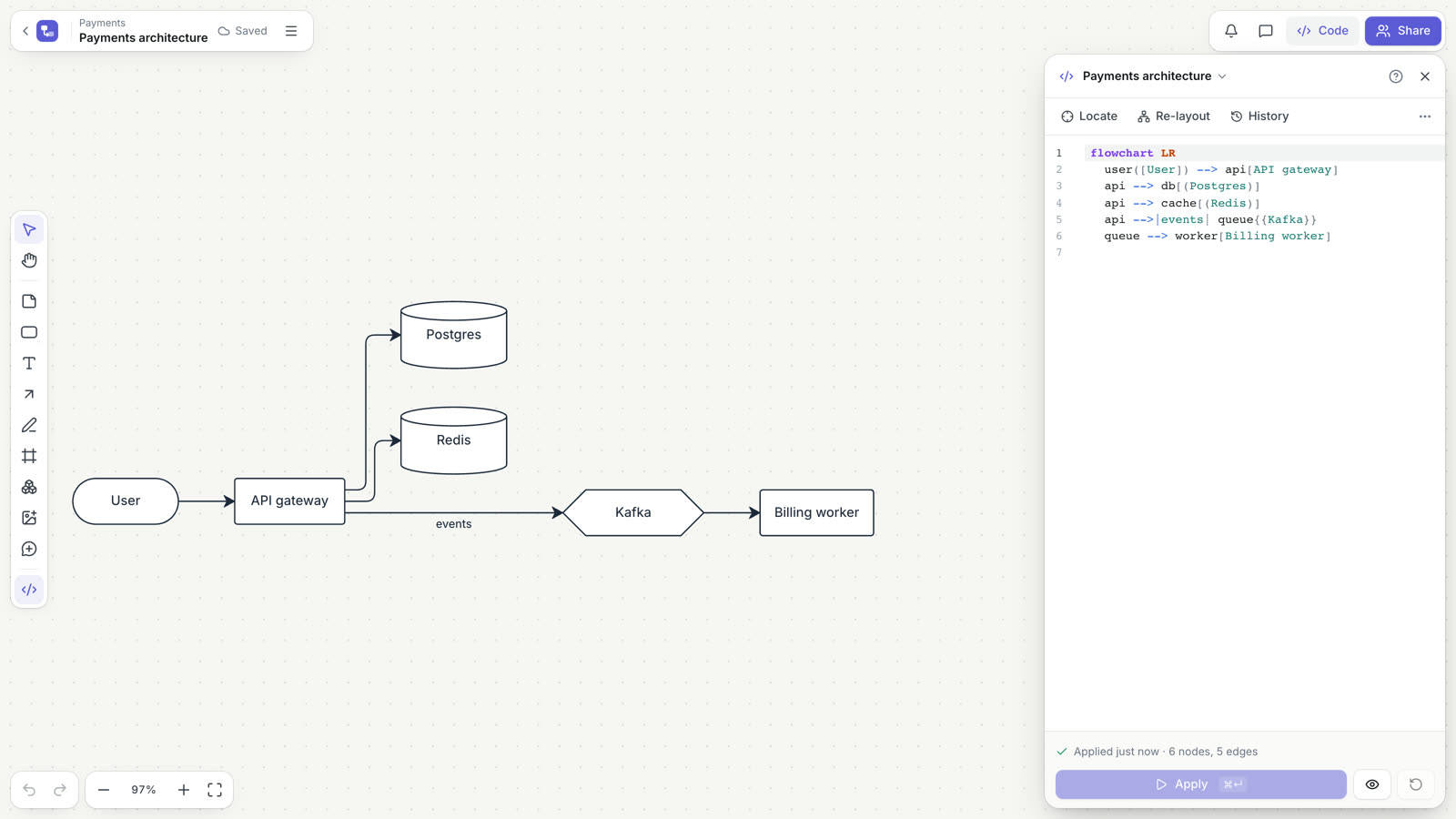Image resolution: width=1456 pixels, height=819 pixels.
Task: Open the help question mark icon
Action: [1396, 76]
